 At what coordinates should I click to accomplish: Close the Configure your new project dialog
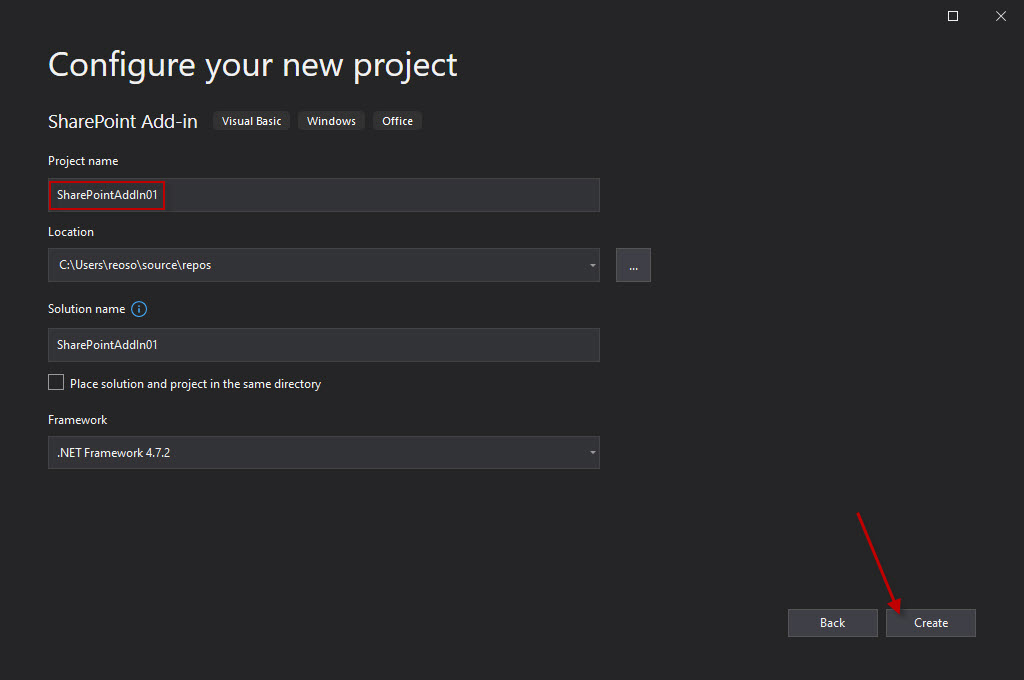pyautogui.click(x=1000, y=16)
